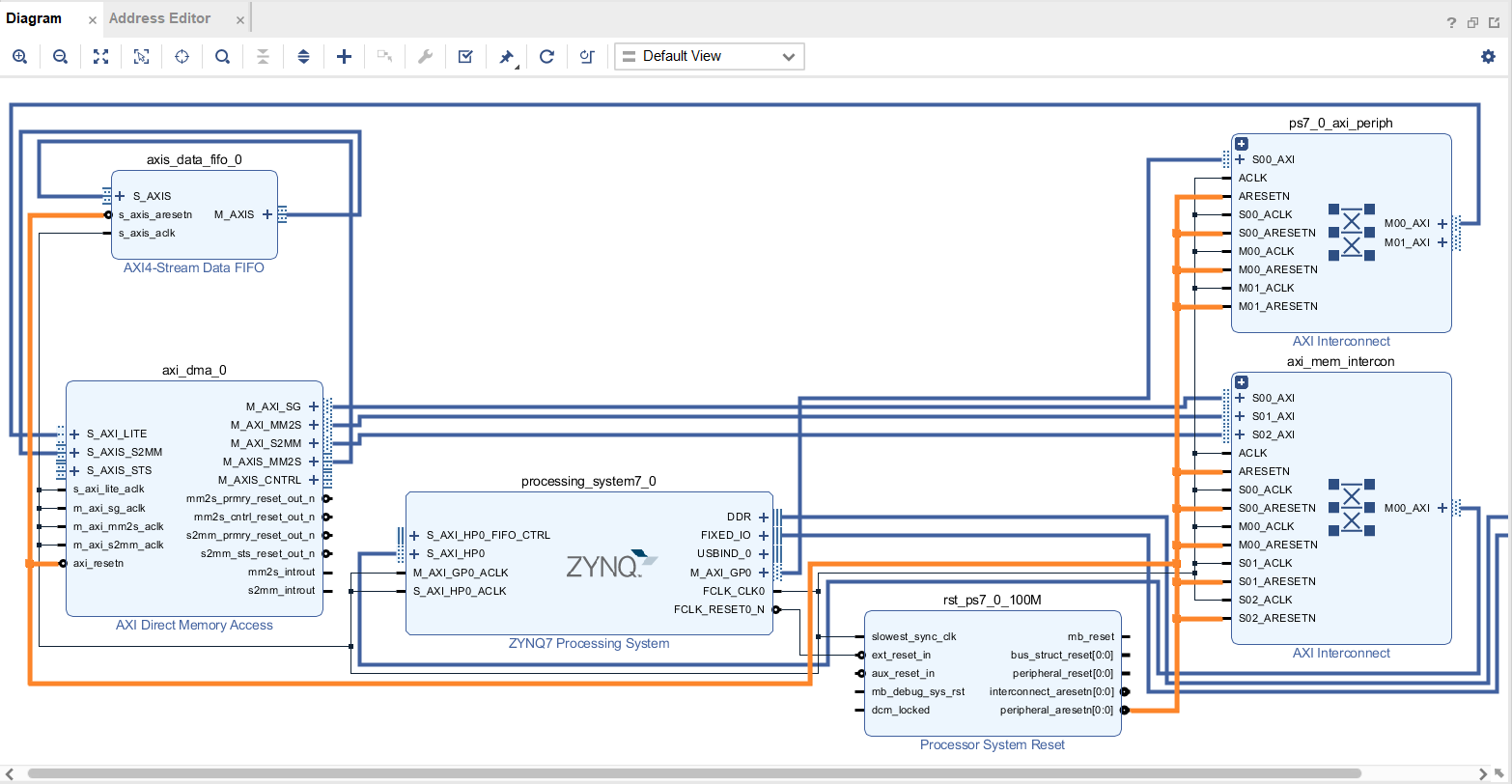
Task: Click the Zoom In magnifier icon
Action: (x=20, y=56)
